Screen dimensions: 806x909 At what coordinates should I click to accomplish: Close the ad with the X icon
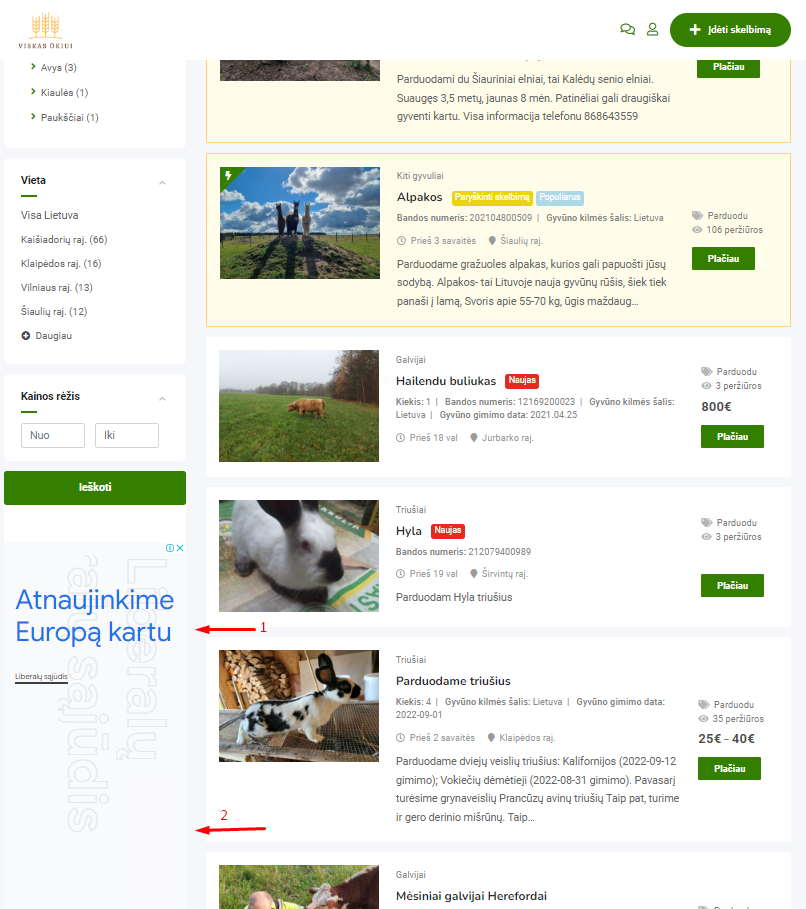click(180, 548)
